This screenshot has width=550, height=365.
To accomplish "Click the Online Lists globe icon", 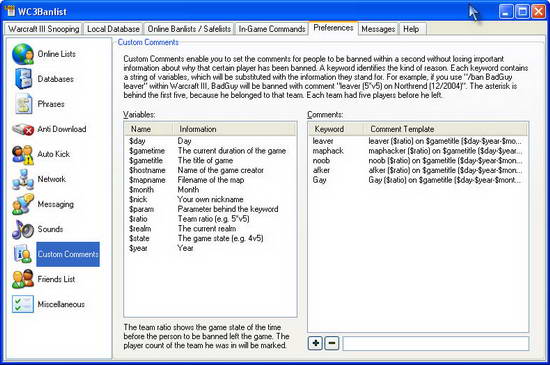I will click(x=23, y=54).
